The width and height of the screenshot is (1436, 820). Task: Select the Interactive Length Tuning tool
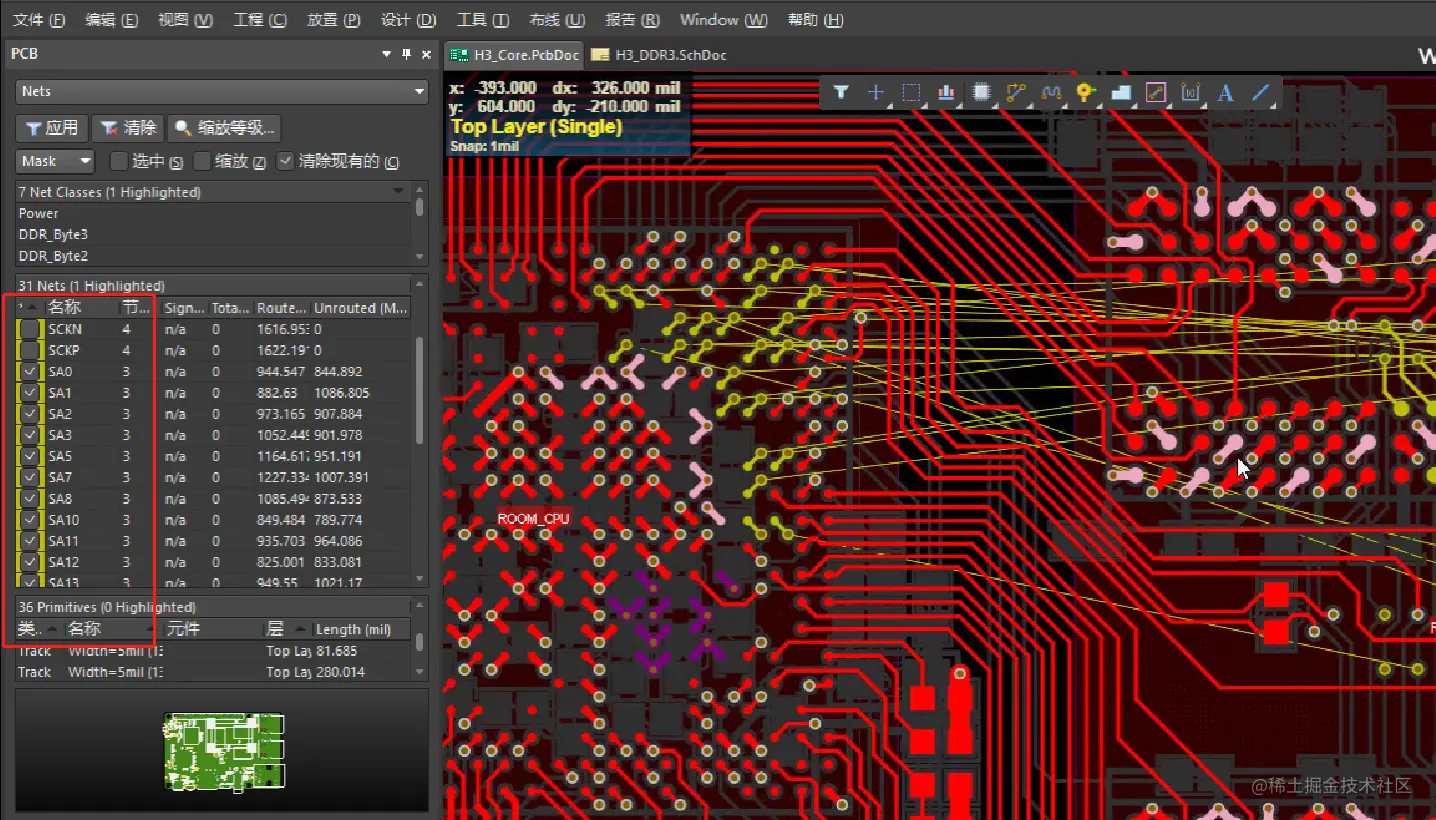[x=1051, y=92]
